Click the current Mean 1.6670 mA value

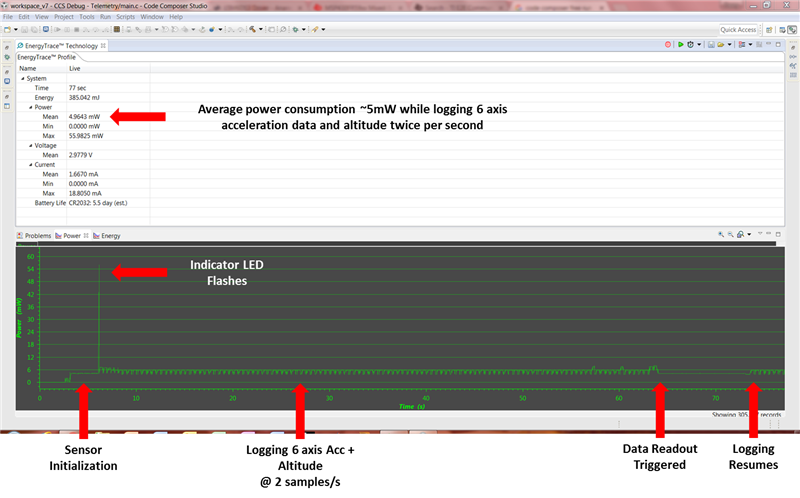coord(84,175)
